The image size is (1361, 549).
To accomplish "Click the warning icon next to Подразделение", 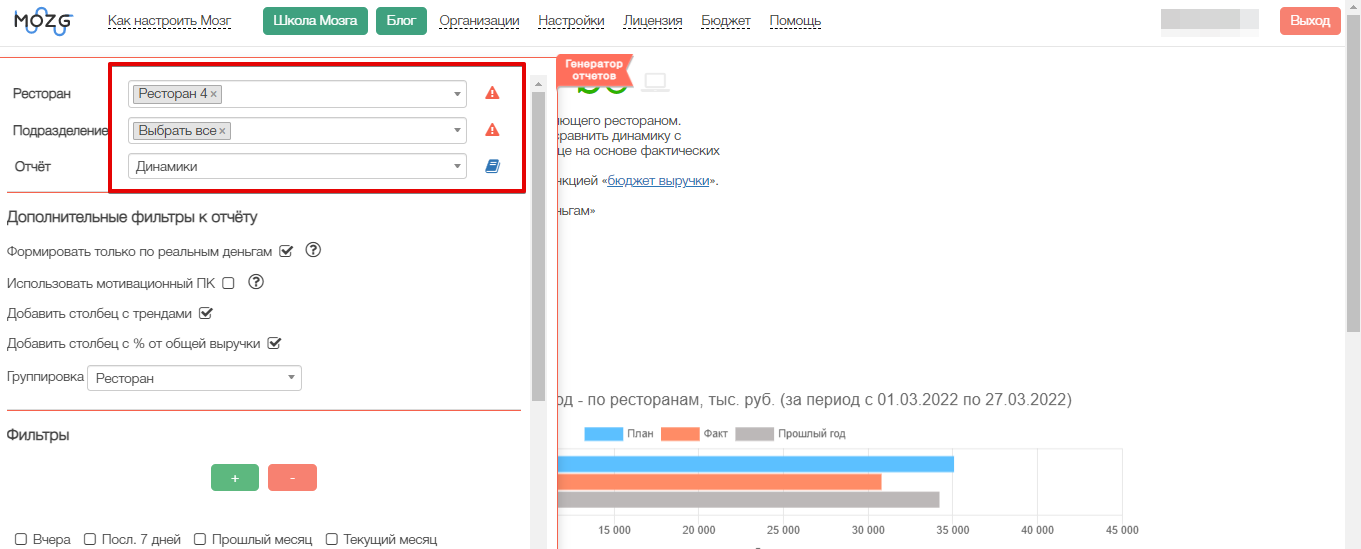I will (x=492, y=130).
